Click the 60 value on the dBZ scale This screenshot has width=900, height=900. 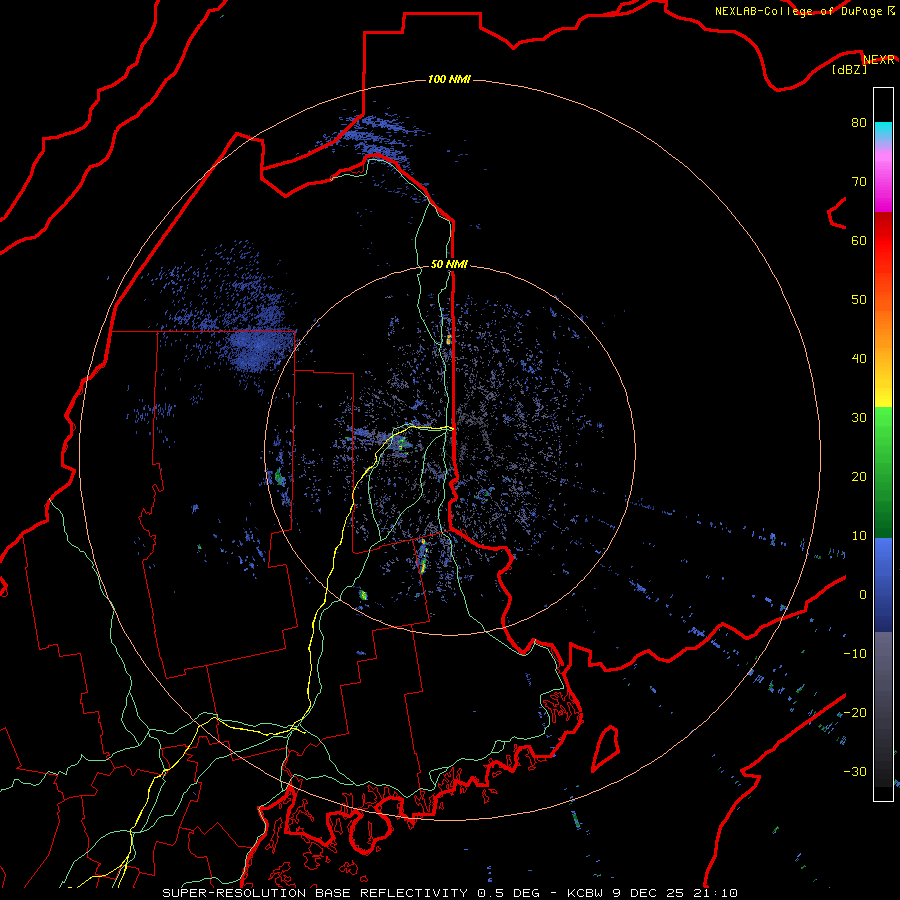coord(859,241)
